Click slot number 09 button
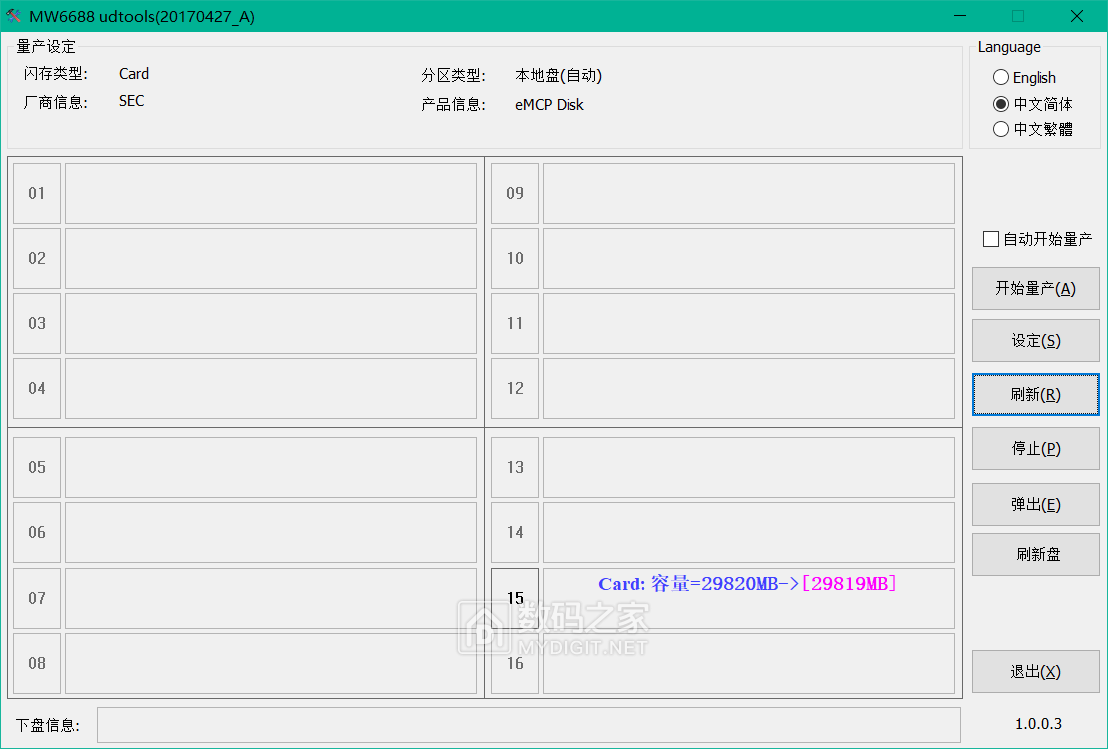The width and height of the screenshot is (1108, 749). pyautogui.click(x=515, y=193)
